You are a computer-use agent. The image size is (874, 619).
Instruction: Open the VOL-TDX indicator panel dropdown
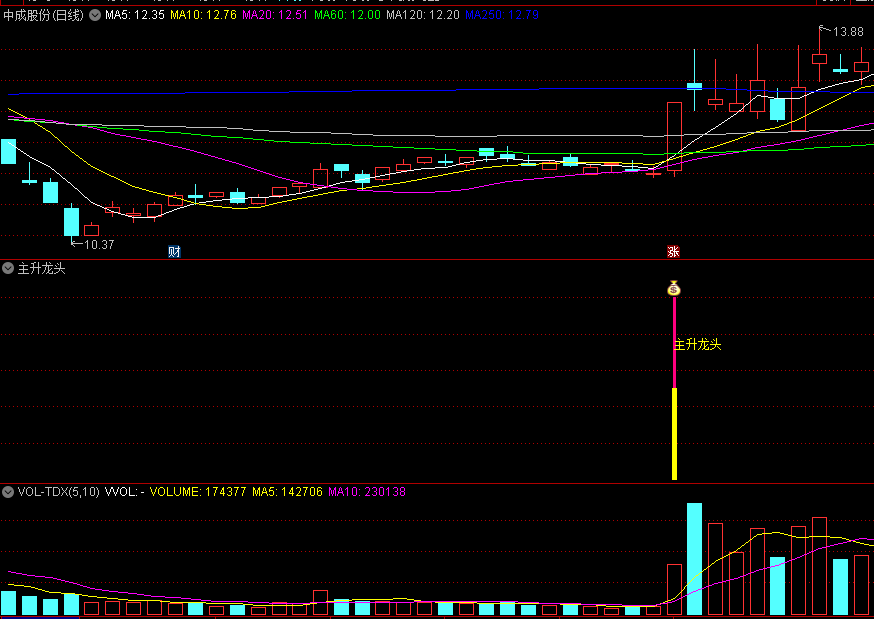click(x=8, y=492)
